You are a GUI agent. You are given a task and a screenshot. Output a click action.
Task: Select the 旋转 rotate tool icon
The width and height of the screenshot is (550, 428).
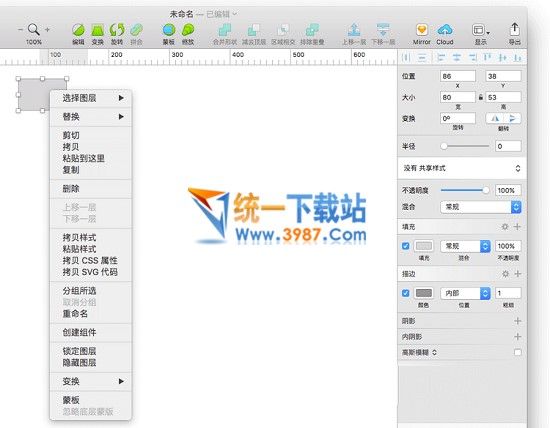pyautogui.click(x=117, y=30)
